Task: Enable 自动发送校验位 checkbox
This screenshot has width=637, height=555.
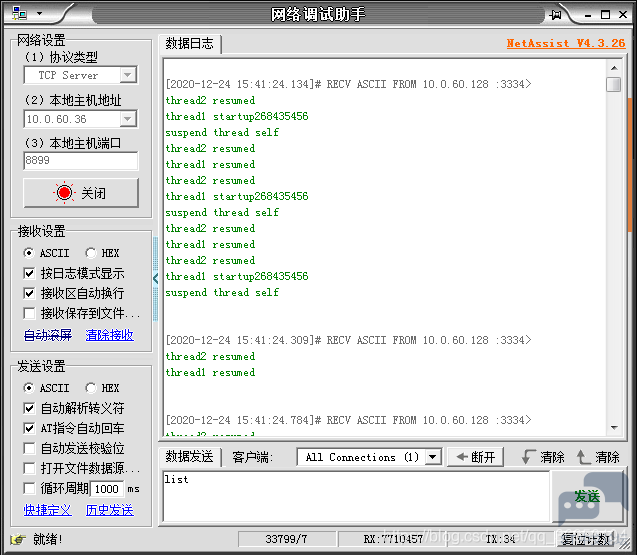Action: click(29, 448)
